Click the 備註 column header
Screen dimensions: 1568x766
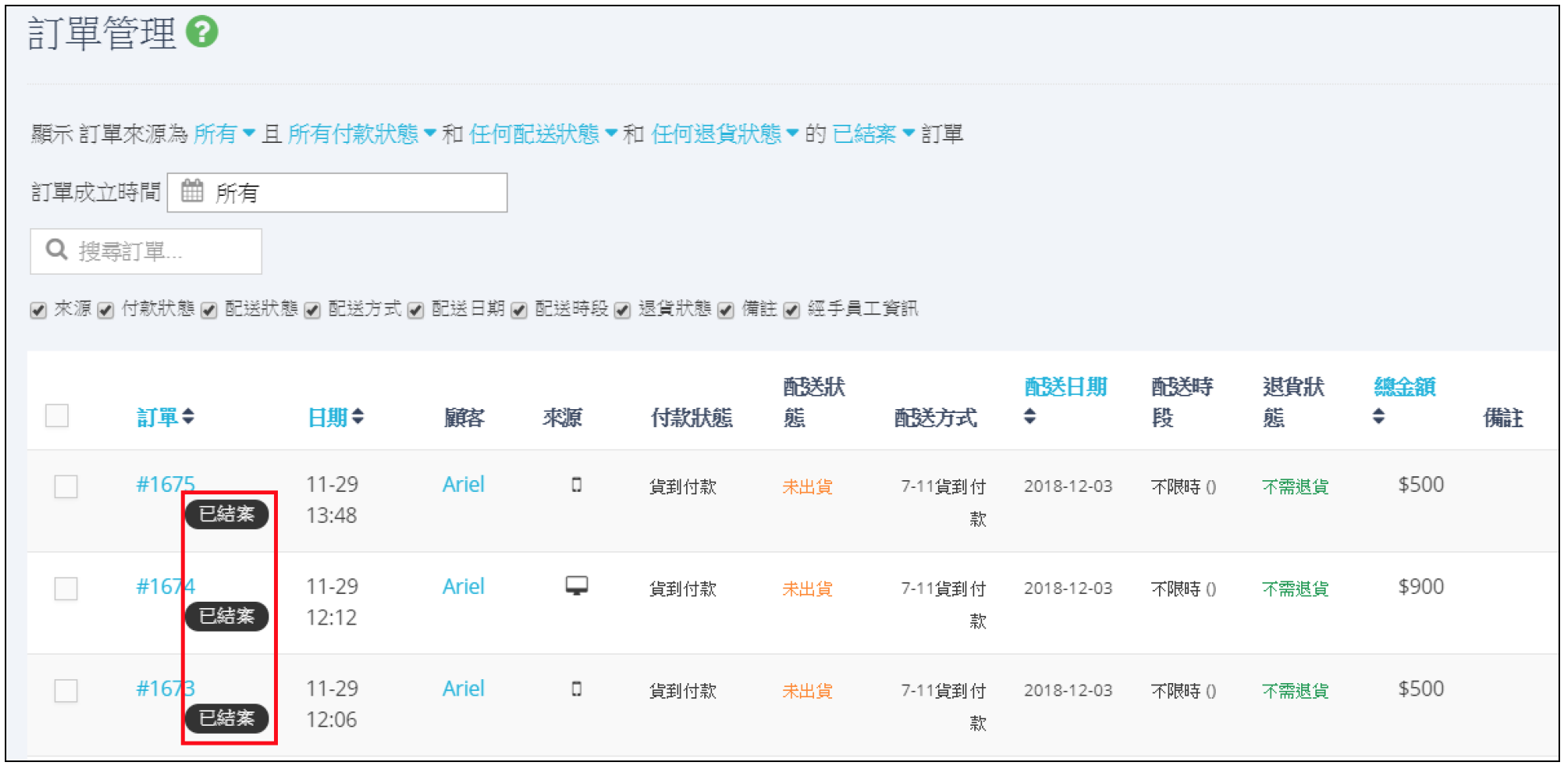click(x=1503, y=417)
